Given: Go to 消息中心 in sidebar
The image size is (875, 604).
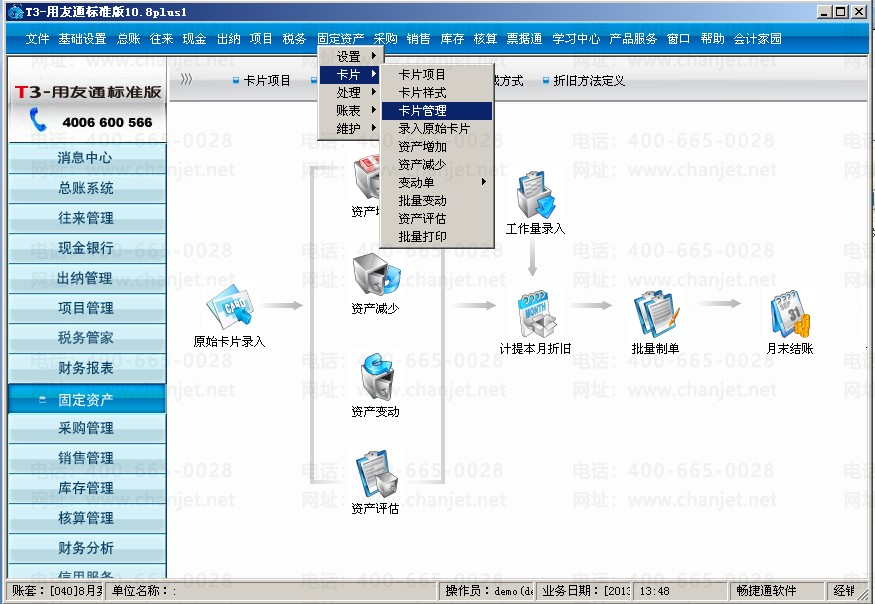Looking at the screenshot, I should click(x=87, y=158).
